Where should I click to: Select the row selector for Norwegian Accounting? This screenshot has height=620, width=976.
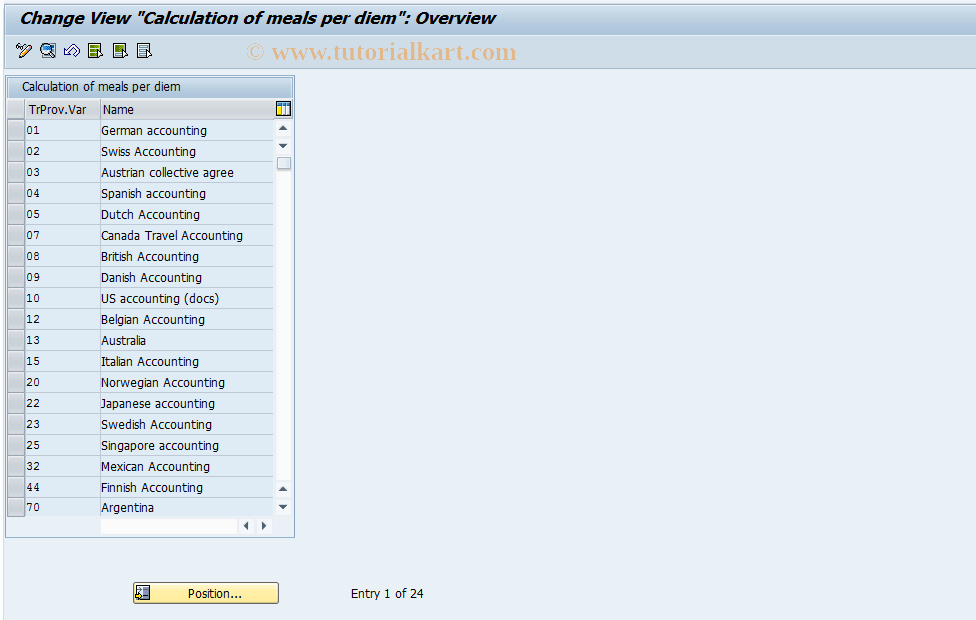pos(16,382)
